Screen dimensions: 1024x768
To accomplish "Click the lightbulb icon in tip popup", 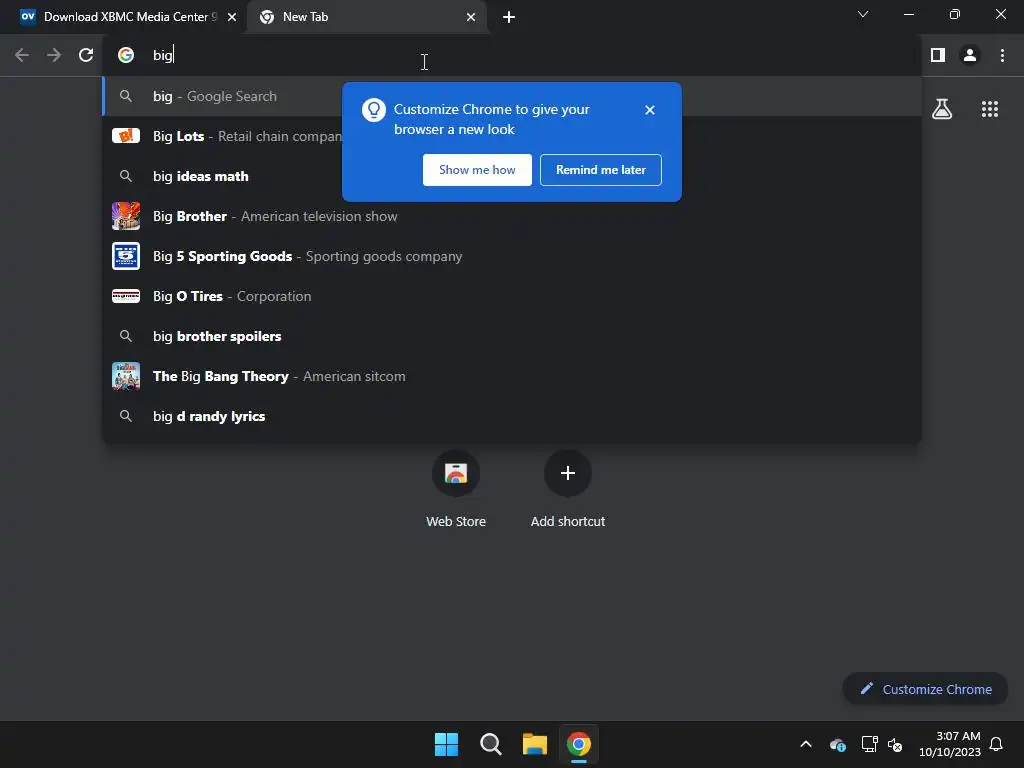I will point(374,110).
